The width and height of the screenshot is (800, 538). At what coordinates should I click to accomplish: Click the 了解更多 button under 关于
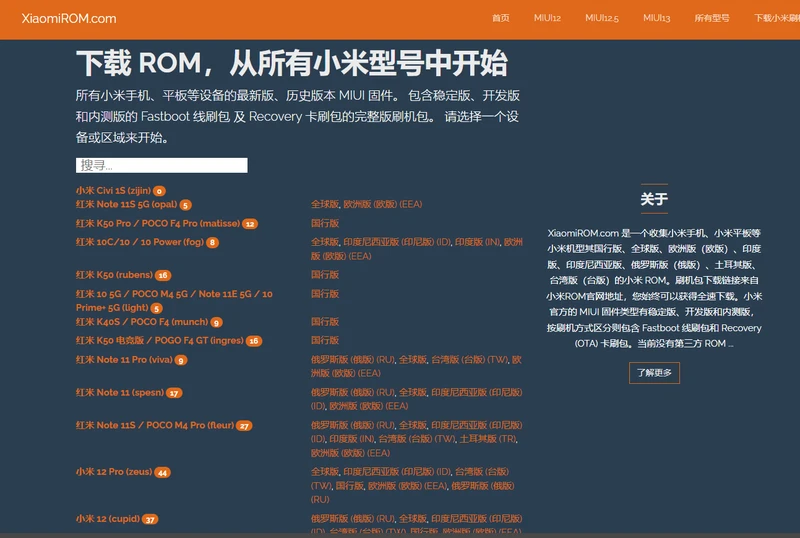[x=654, y=373]
